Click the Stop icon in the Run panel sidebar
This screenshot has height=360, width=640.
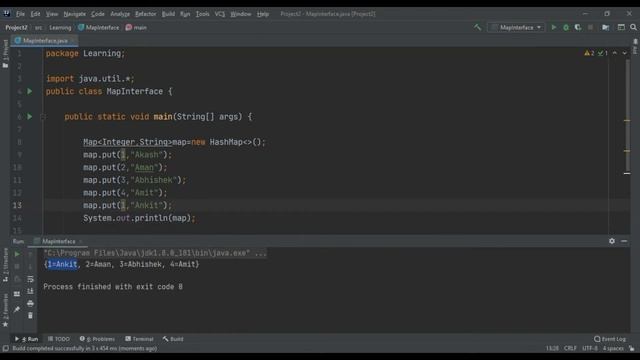pos(17,267)
